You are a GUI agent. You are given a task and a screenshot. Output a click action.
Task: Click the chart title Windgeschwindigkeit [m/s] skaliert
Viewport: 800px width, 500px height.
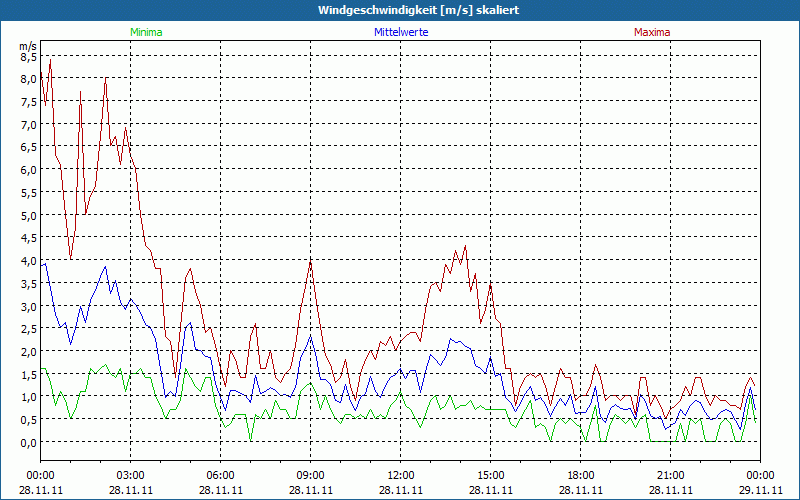pyautogui.click(x=418, y=10)
